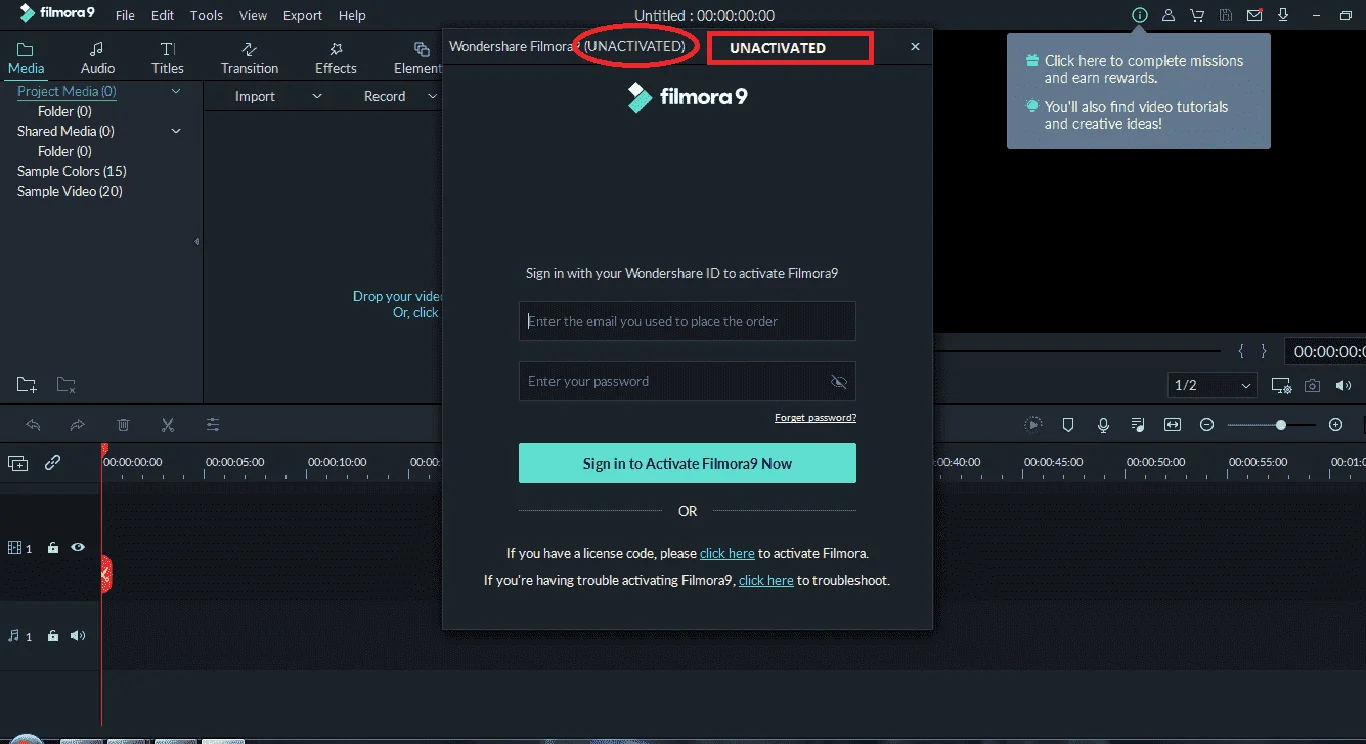Click the preview volume speaker icon
The width and height of the screenshot is (1366, 744).
[x=1344, y=385]
